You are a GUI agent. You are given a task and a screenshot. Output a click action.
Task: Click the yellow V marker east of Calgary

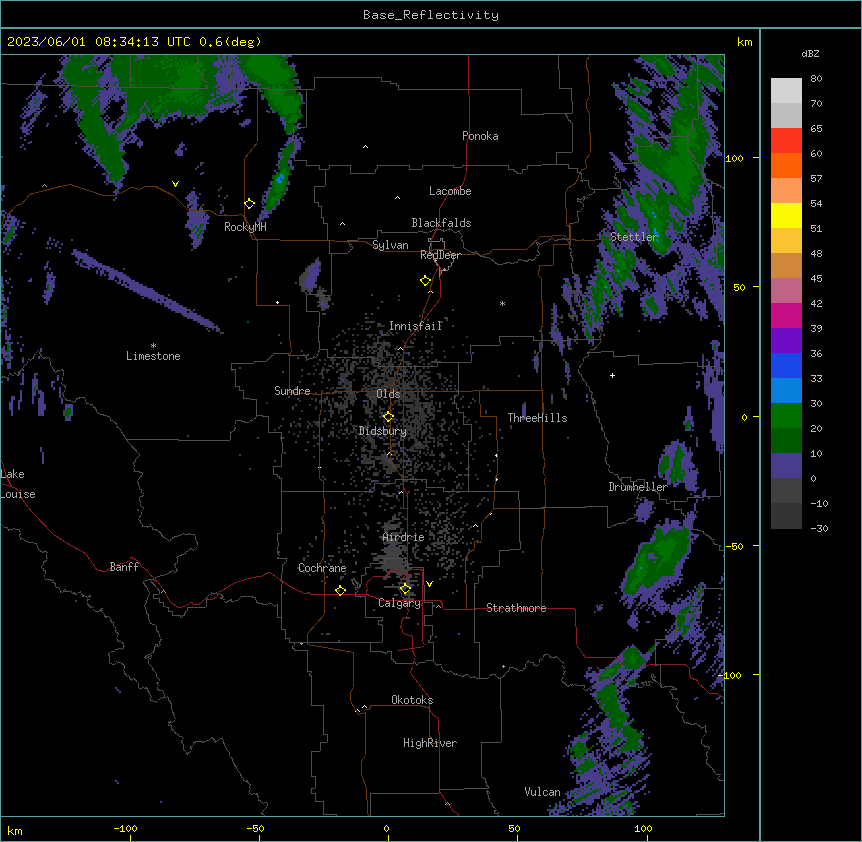tap(429, 584)
